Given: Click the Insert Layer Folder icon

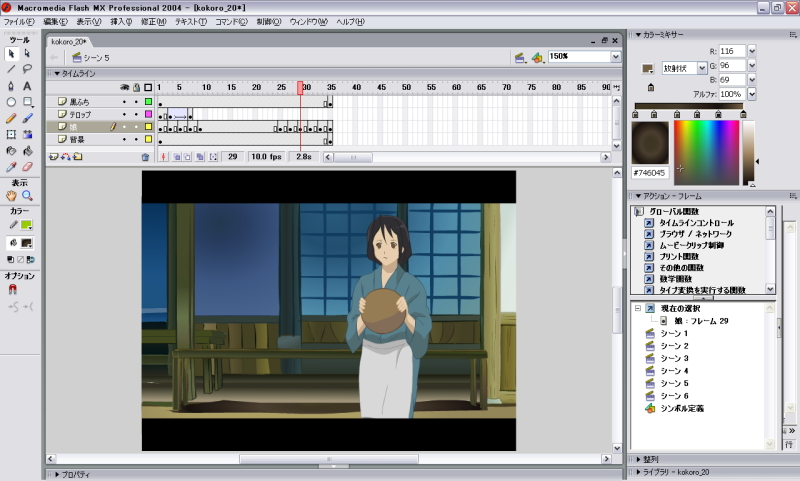Looking at the screenshot, I should (x=78, y=157).
